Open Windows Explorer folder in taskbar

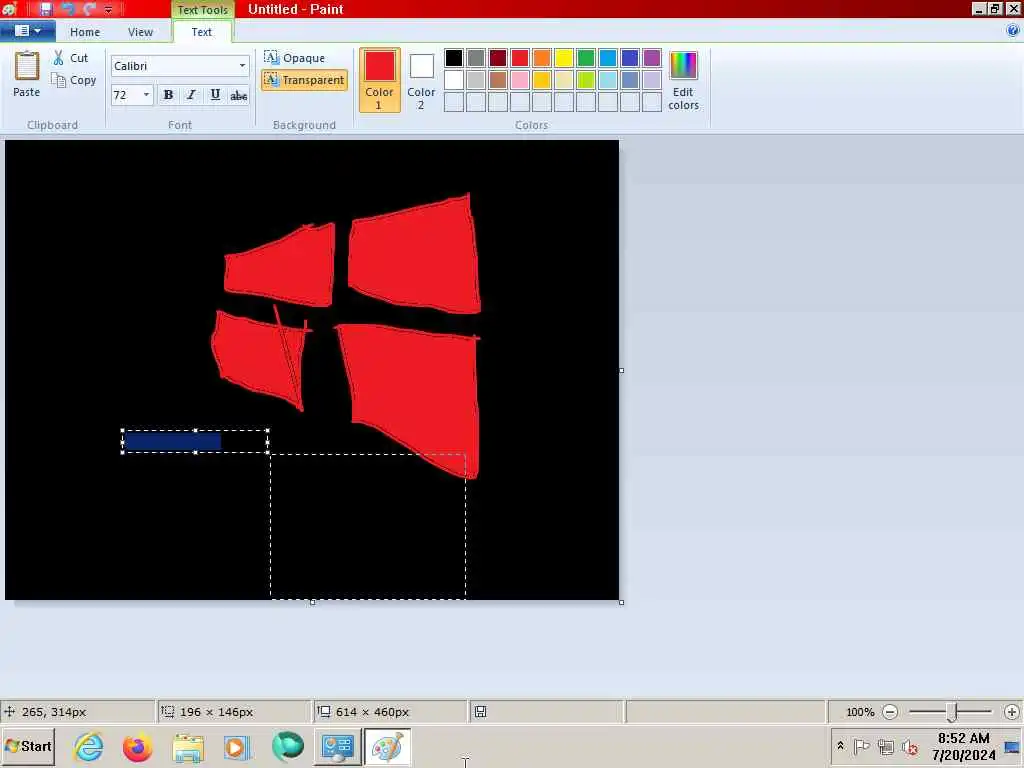[x=188, y=748]
